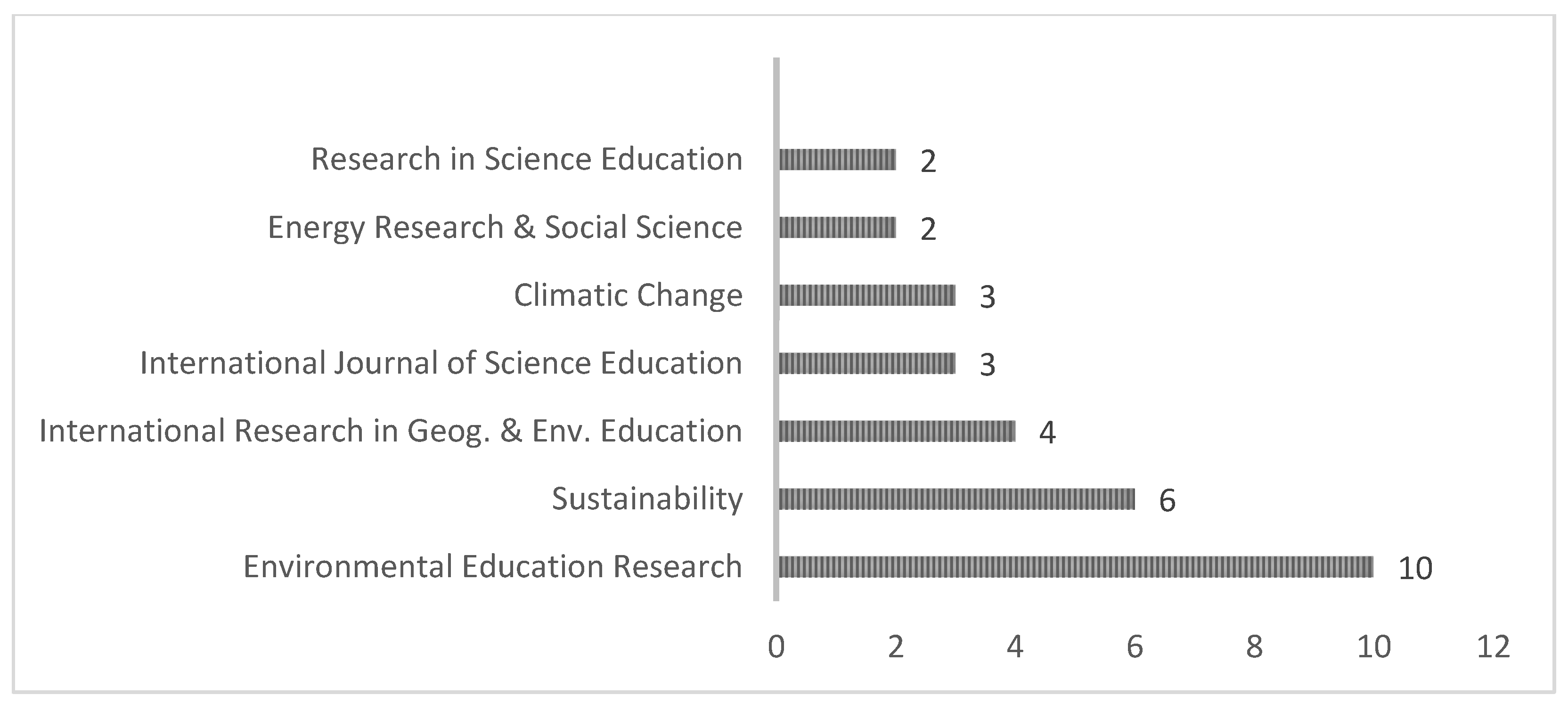The height and width of the screenshot is (703, 1568).
Task: Click the Environmental Education Research bar
Action: pos(1076,567)
